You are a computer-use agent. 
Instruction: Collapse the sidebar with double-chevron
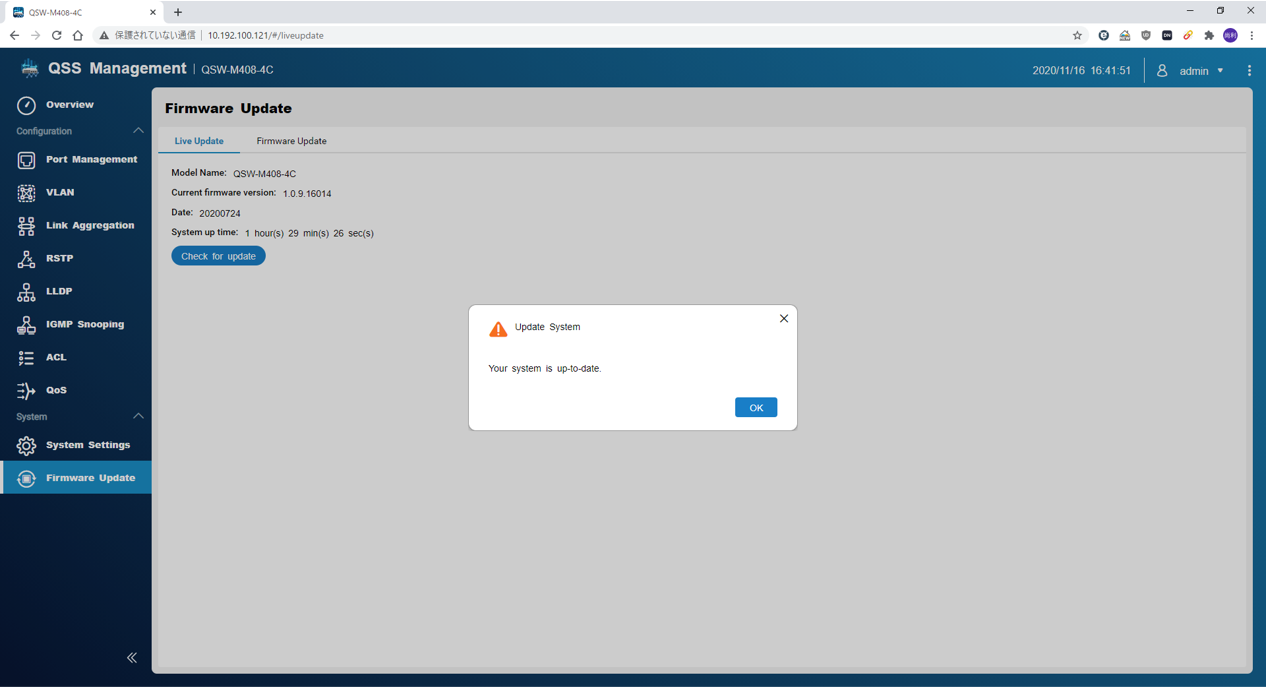point(132,658)
